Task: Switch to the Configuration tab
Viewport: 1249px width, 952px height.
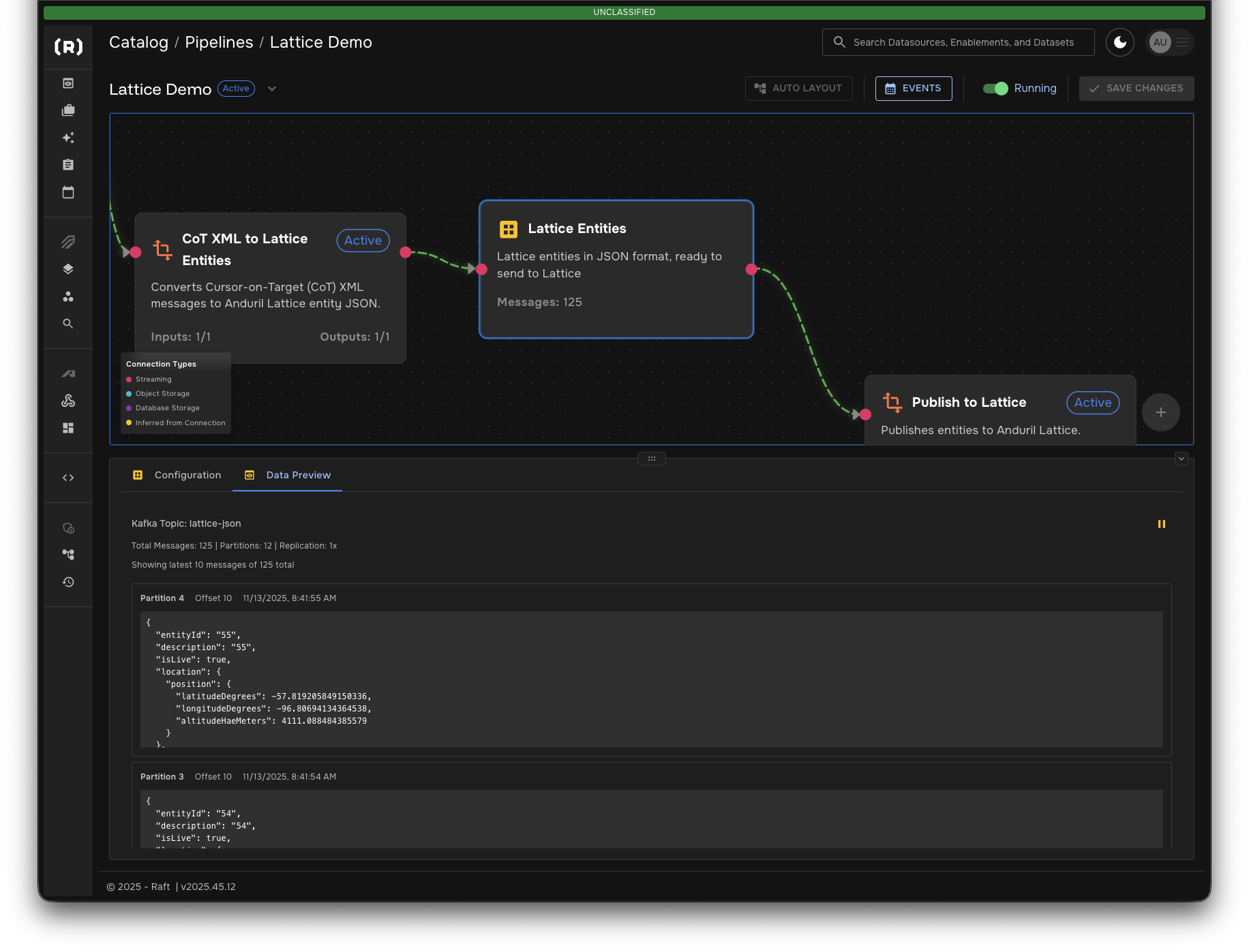Action: [177, 475]
